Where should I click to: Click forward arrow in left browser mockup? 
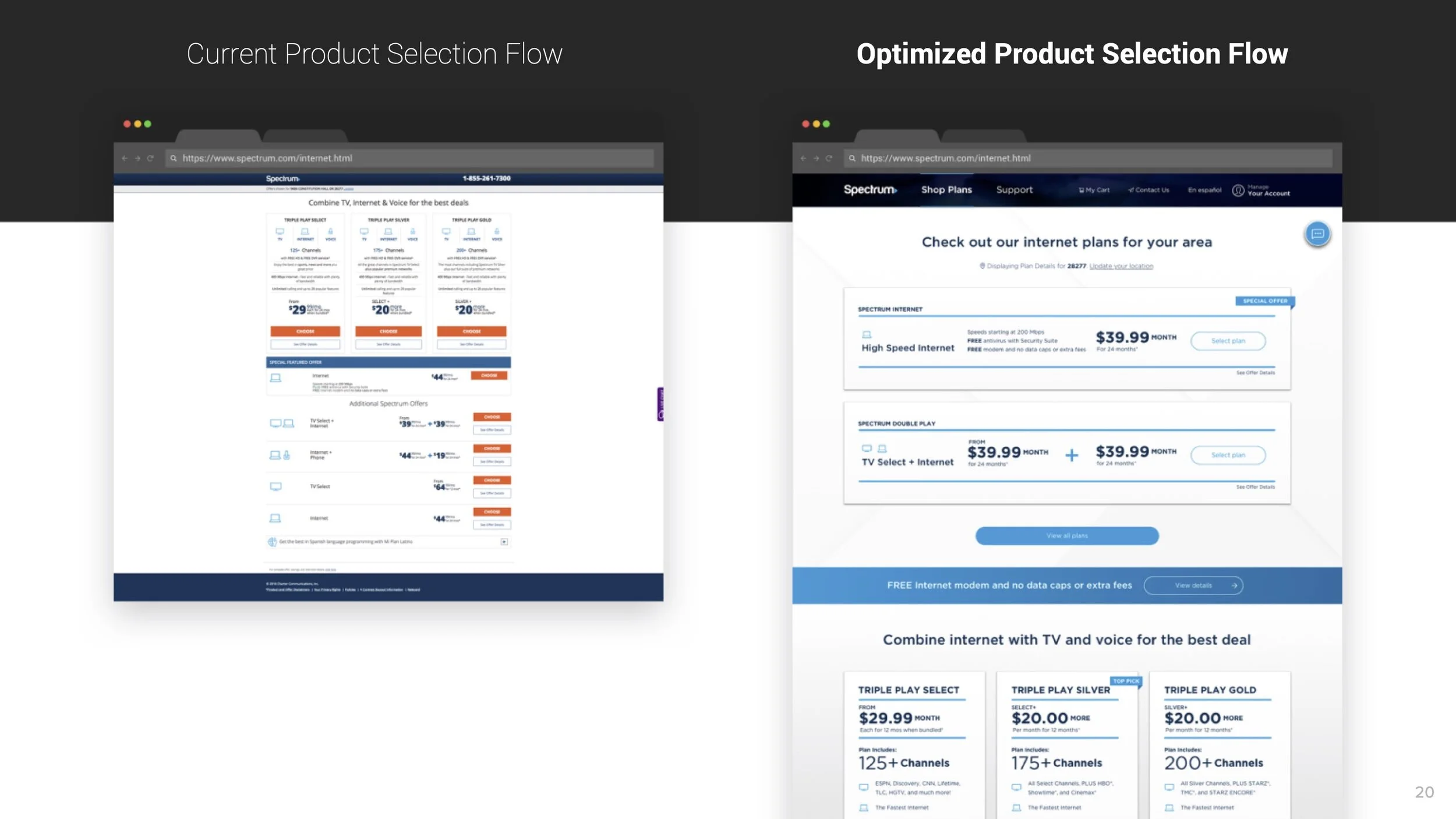click(x=137, y=158)
